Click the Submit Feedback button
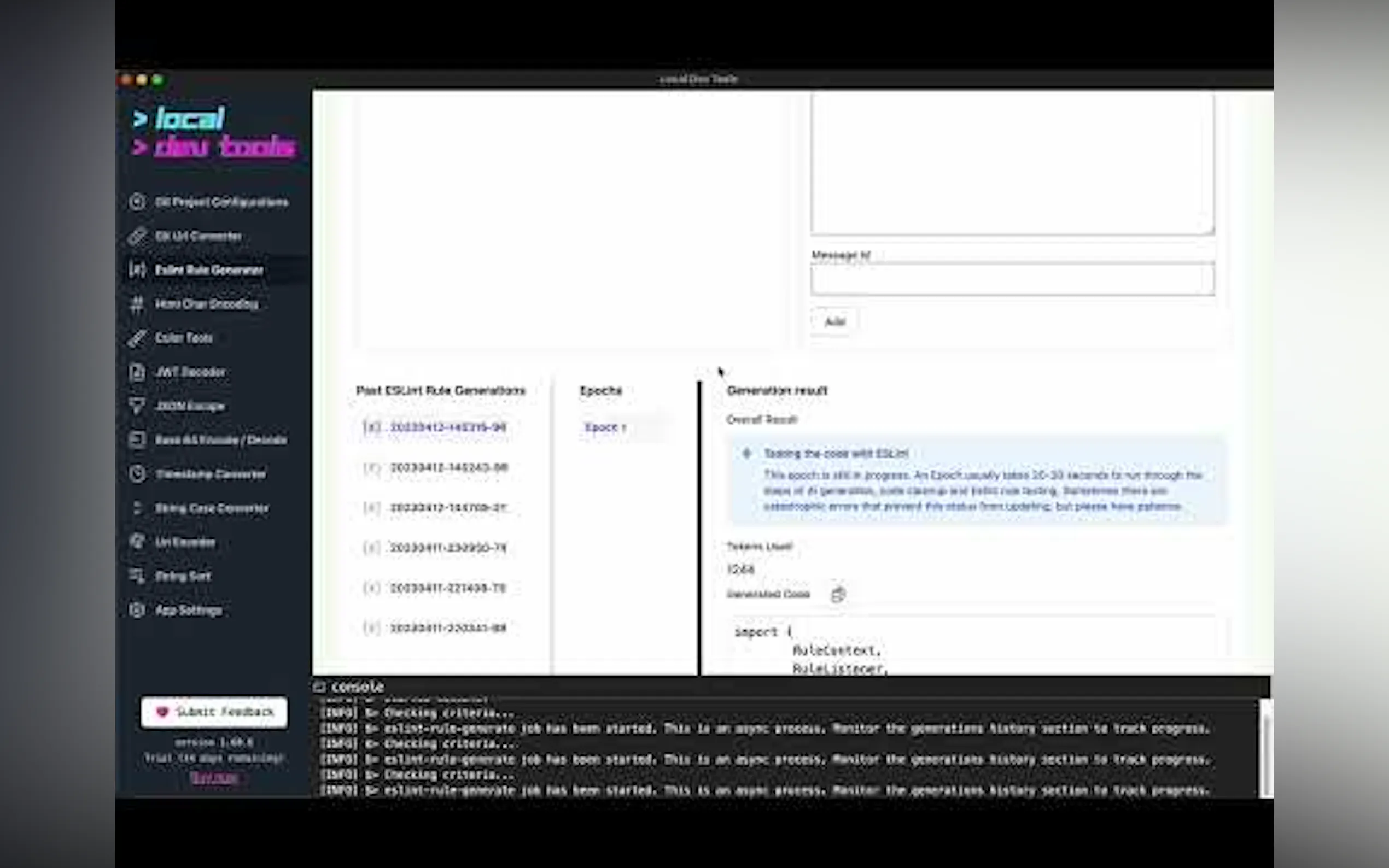The height and width of the screenshot is (868, 1389). [214, 712]
